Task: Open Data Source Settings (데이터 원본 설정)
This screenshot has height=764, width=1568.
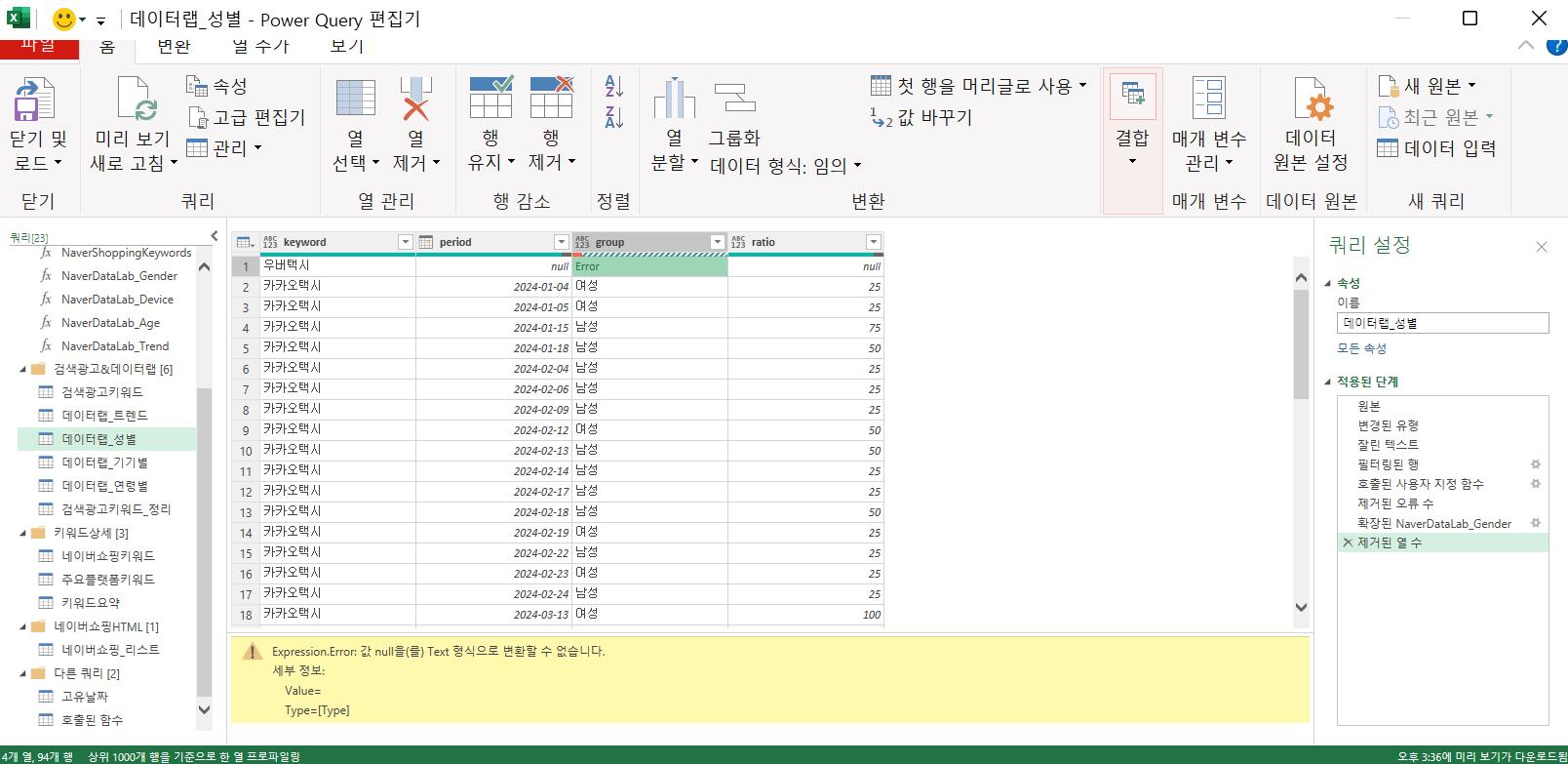Action: pos(1310,101)
